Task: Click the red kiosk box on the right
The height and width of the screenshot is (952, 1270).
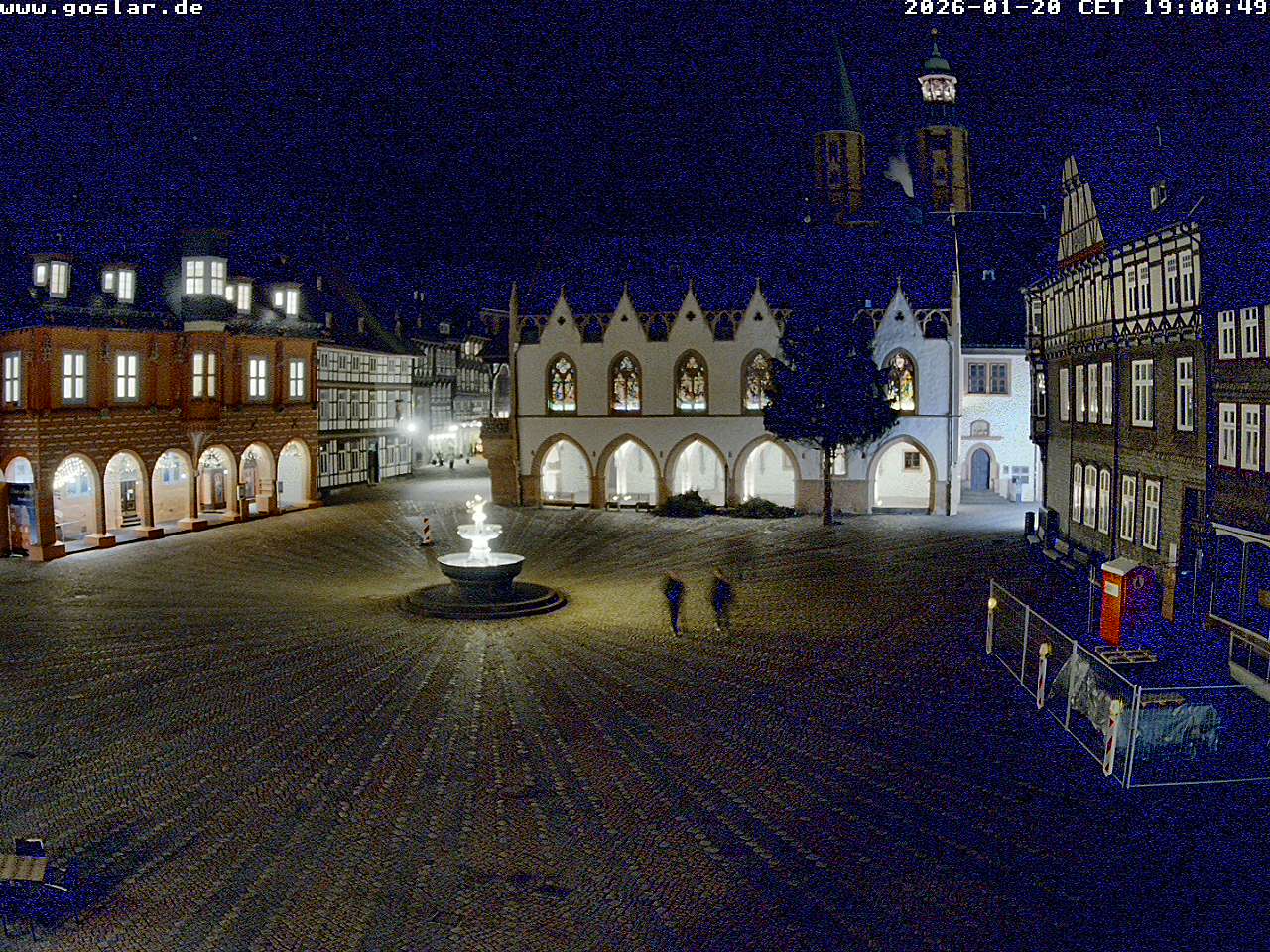Action: (x=1119, y=600)
